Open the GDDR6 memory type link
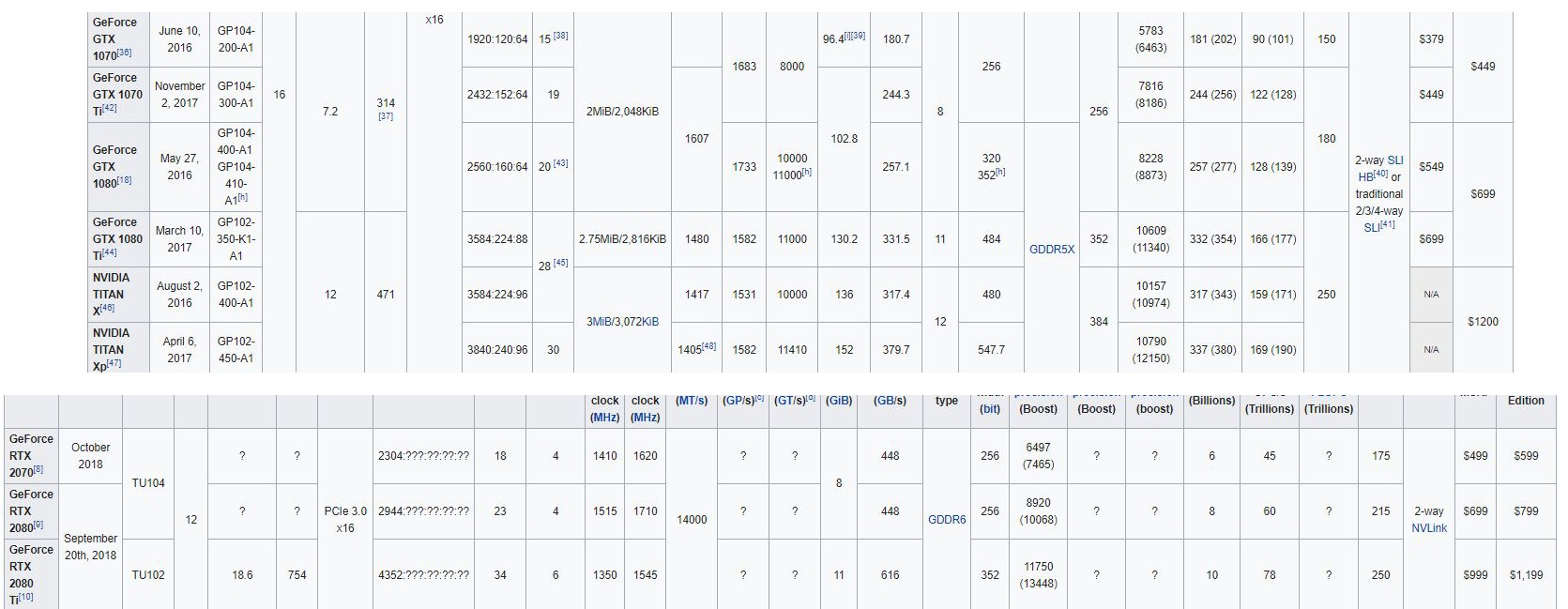Viewport: 1568px width, 609px height. pyautogui.click(x=946, y=519)
